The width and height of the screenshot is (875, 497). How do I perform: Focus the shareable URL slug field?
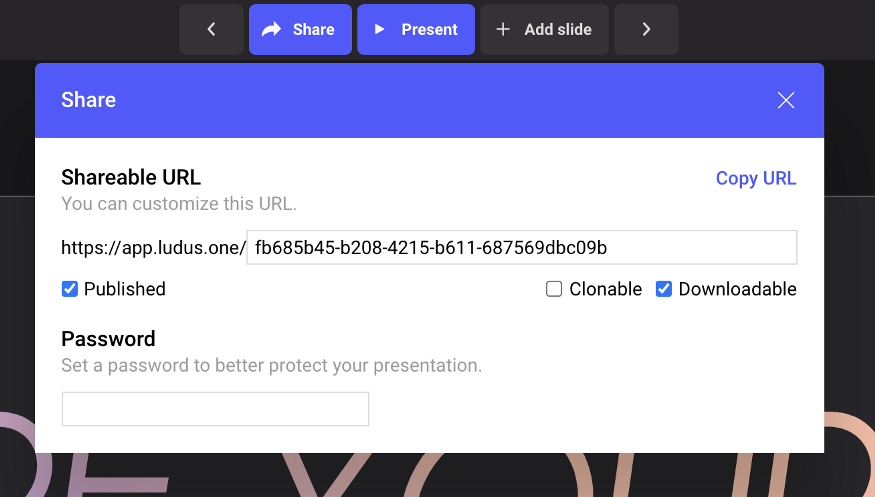pyautogui.click(x=521, y=247)
